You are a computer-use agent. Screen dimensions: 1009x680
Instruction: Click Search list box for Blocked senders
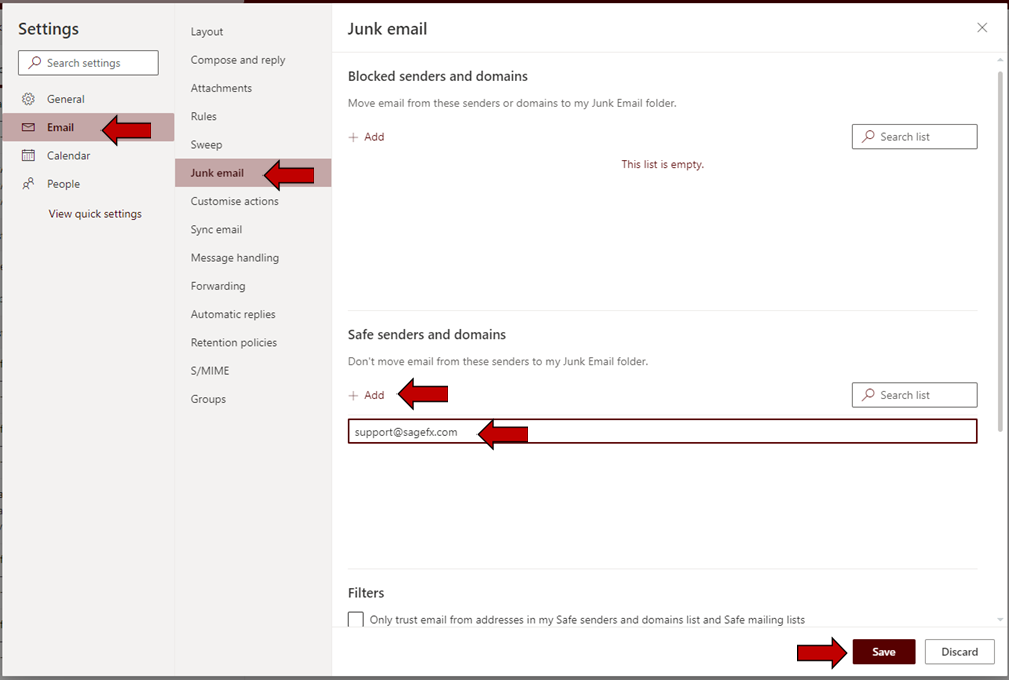[914, 137]
